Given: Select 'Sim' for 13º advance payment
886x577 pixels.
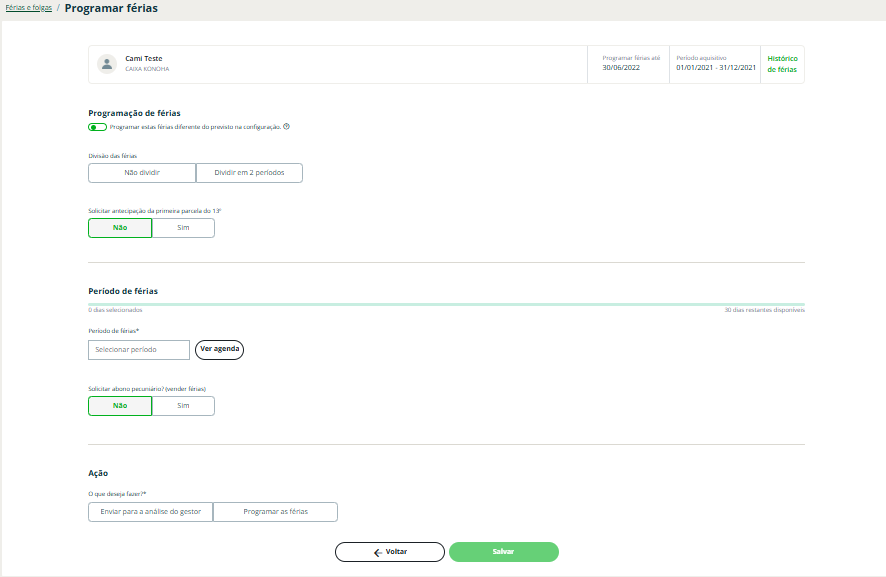Looking at the screenshot, I should click(183, 228).
